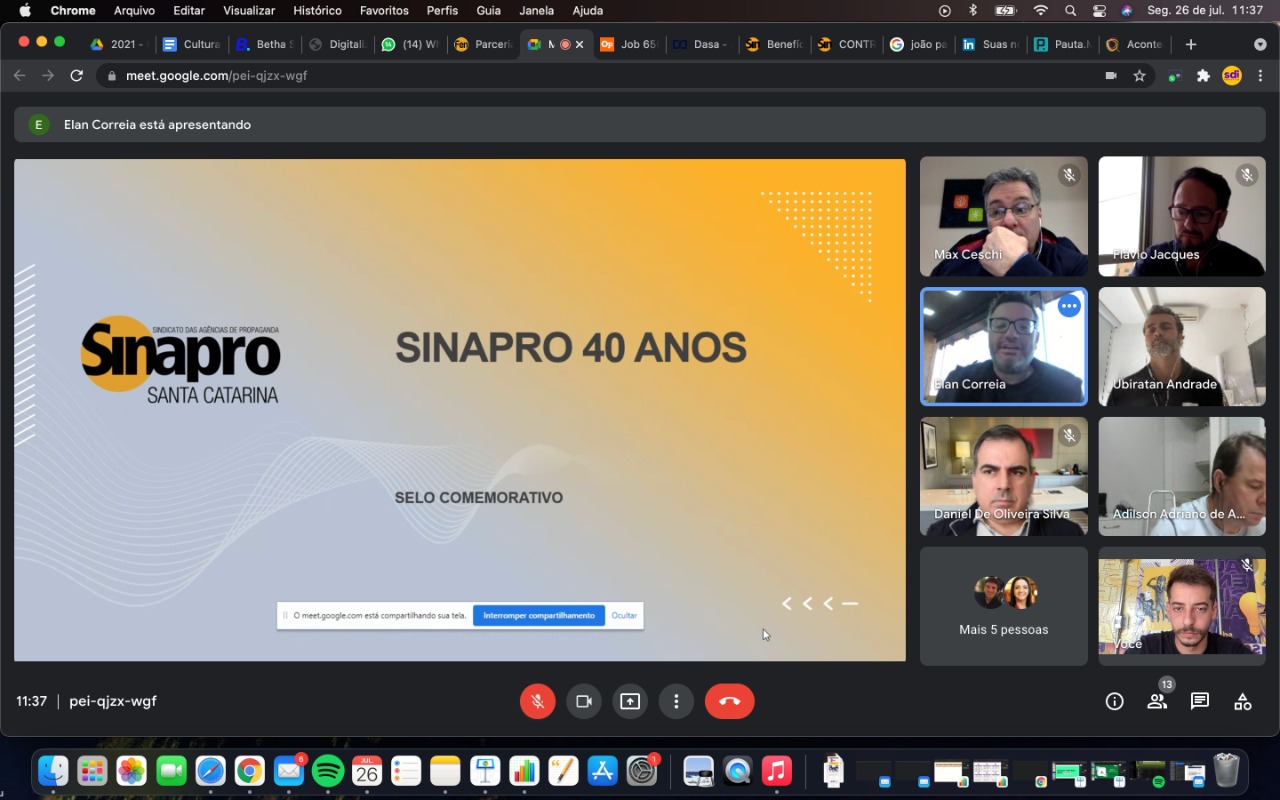Open Chrome three-dot menu
1280x800 pixels.
coord(1260,75)
